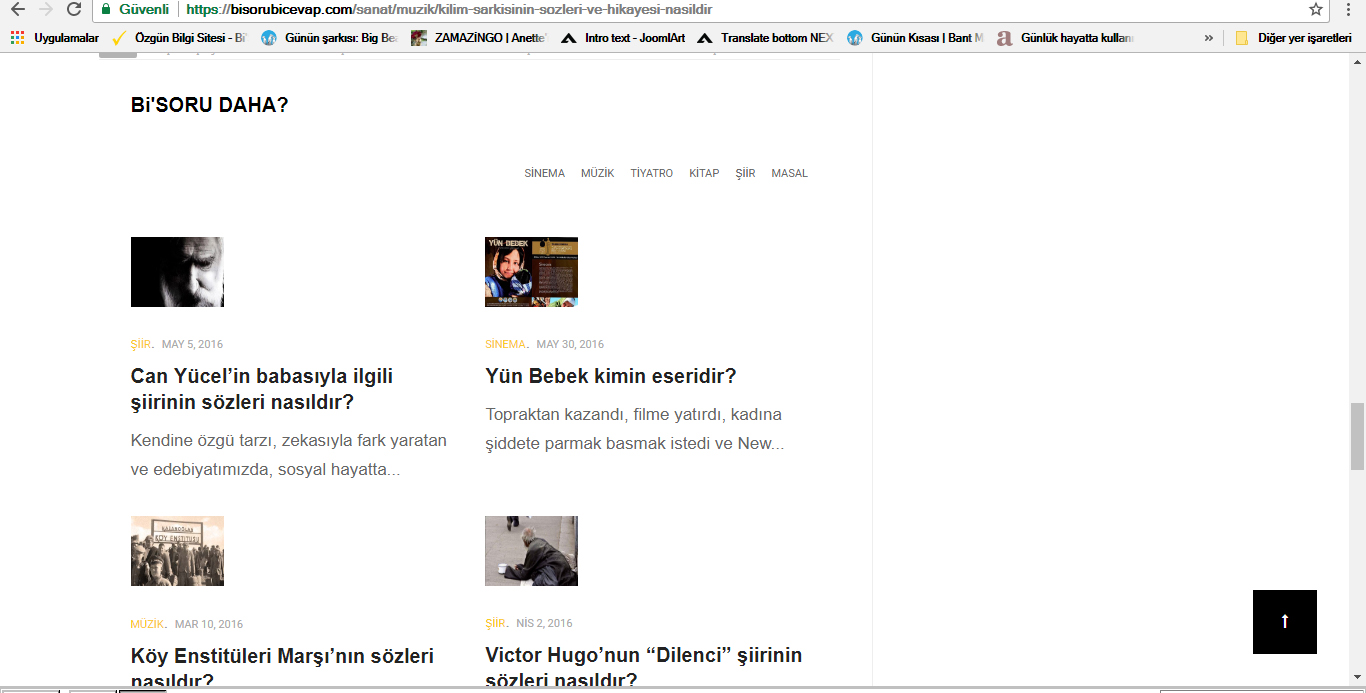1366x693 pixels.
Task: Go back with the browser back arrow
Action: [17, 9]
